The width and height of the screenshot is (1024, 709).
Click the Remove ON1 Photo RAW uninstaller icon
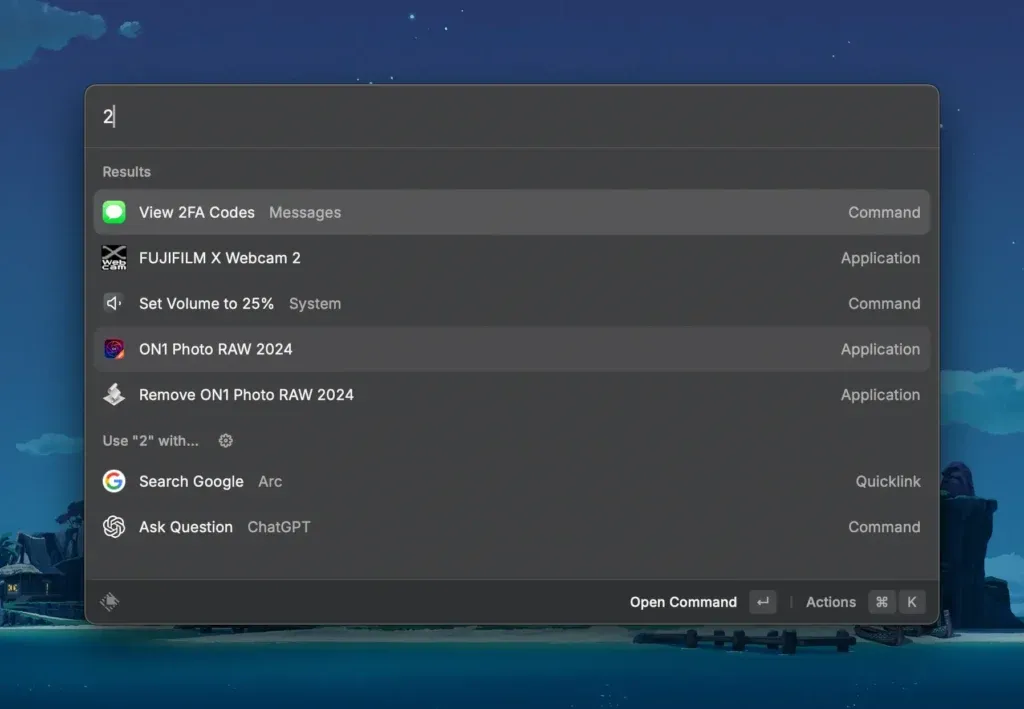[x=114, y=394]
